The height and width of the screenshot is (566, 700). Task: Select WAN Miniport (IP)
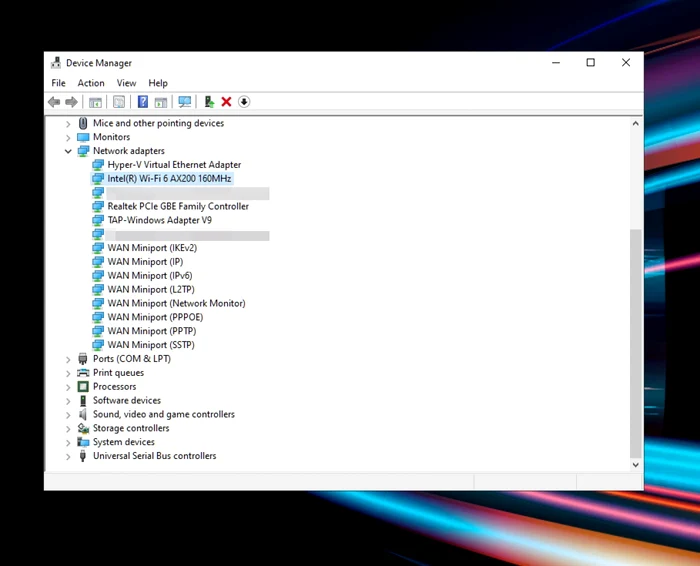(145, 262)
